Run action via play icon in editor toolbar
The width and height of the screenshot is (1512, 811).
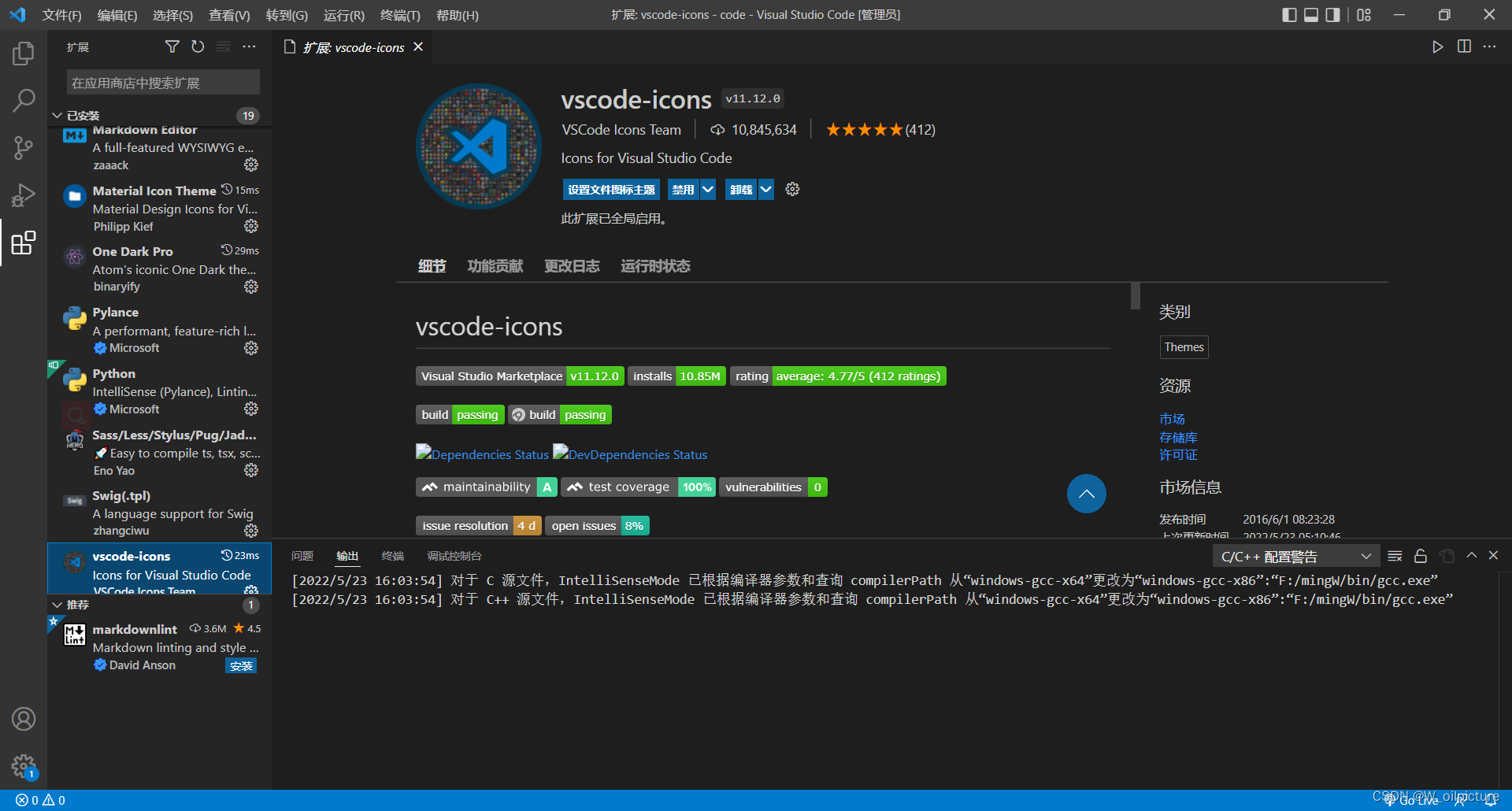coord(1437,47)
